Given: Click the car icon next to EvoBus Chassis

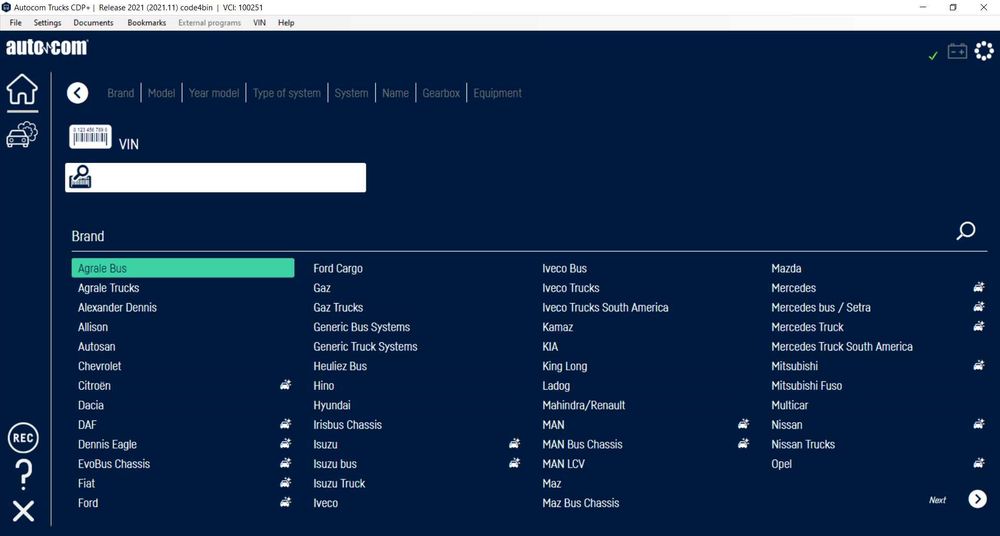Looking at the screenshot, I should [286, 463].
